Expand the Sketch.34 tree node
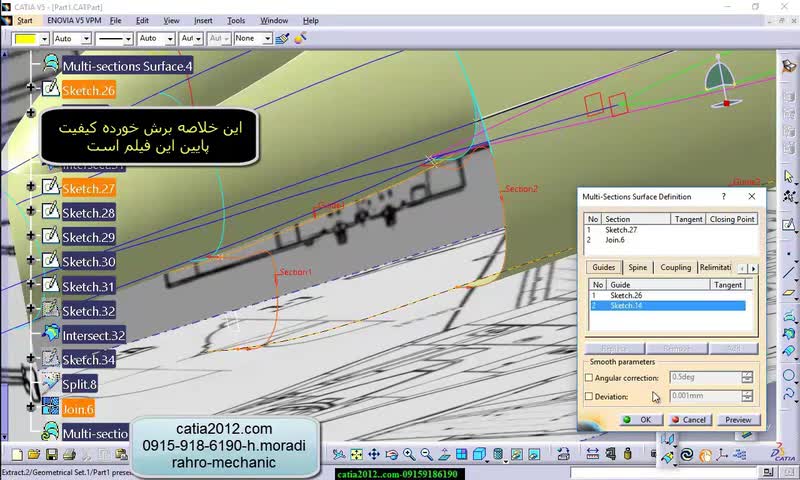Image resolution: width=800 pixels, height=480 pixels. 31,358
